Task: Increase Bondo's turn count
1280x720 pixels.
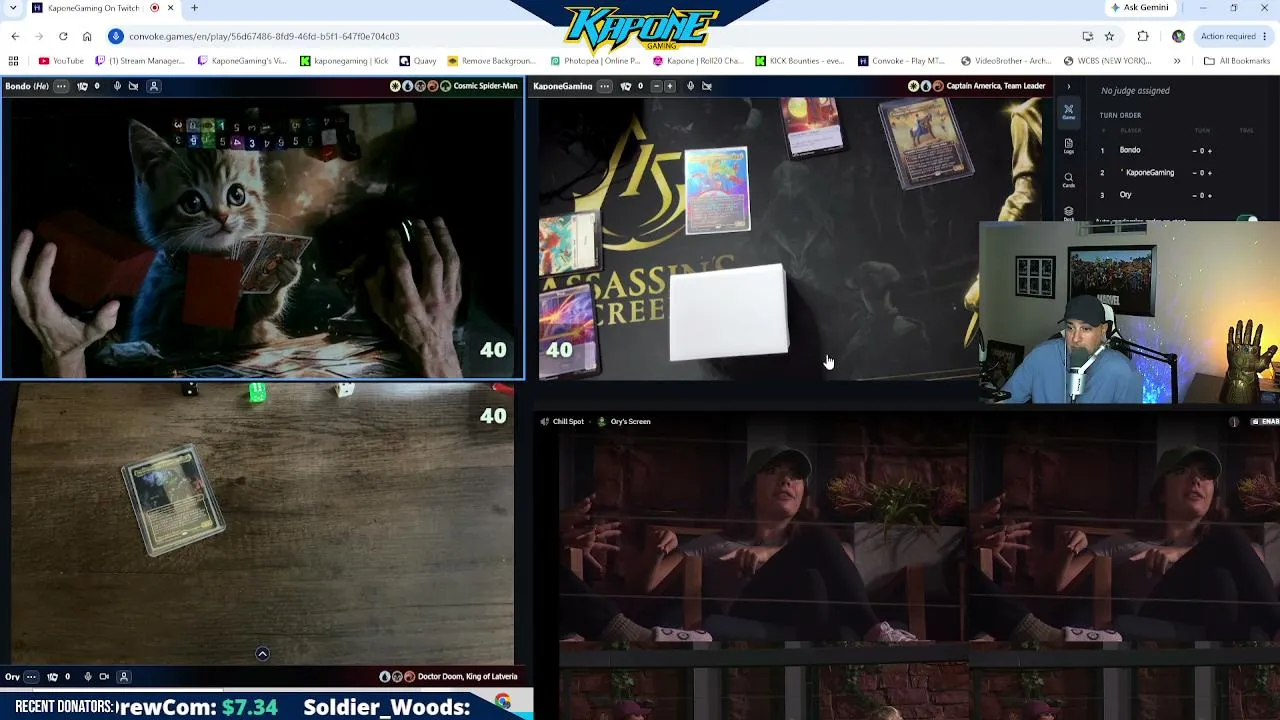Action: click(1209, 151)
